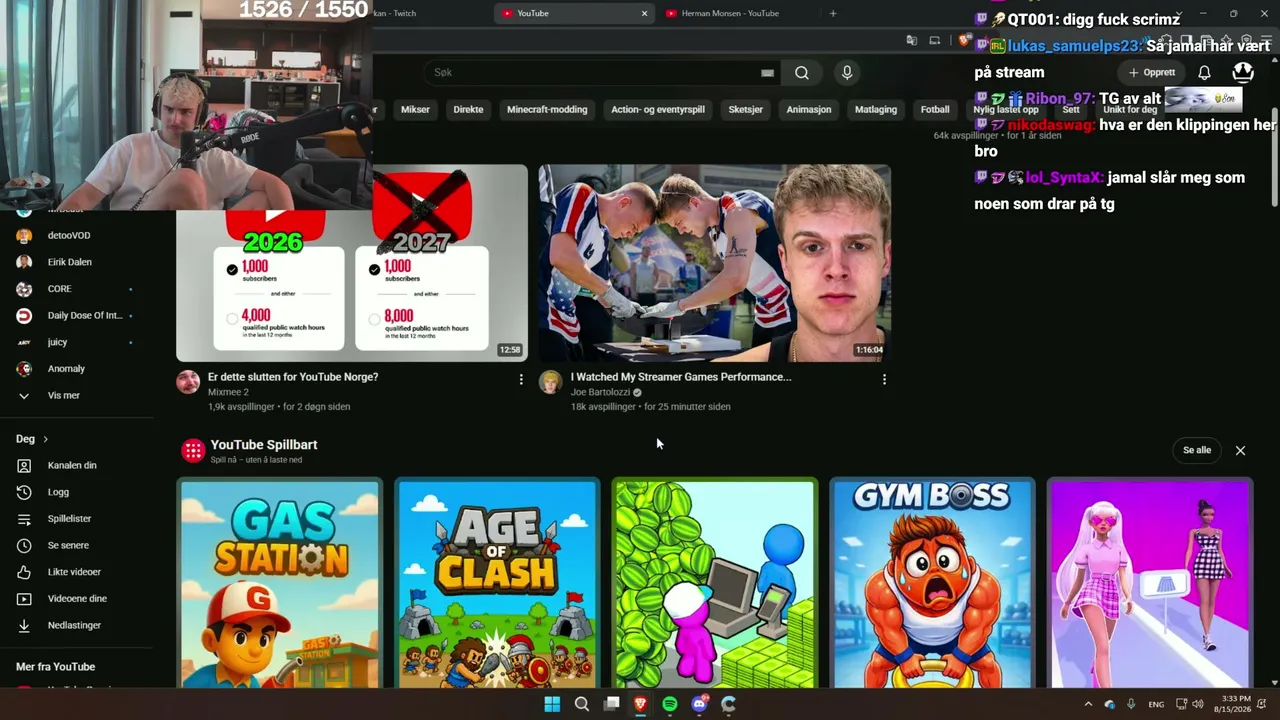Open video titled Er dette slutten for YouTube Norge?
Viewport: 1280px width, 720px height.
point(293,377)
